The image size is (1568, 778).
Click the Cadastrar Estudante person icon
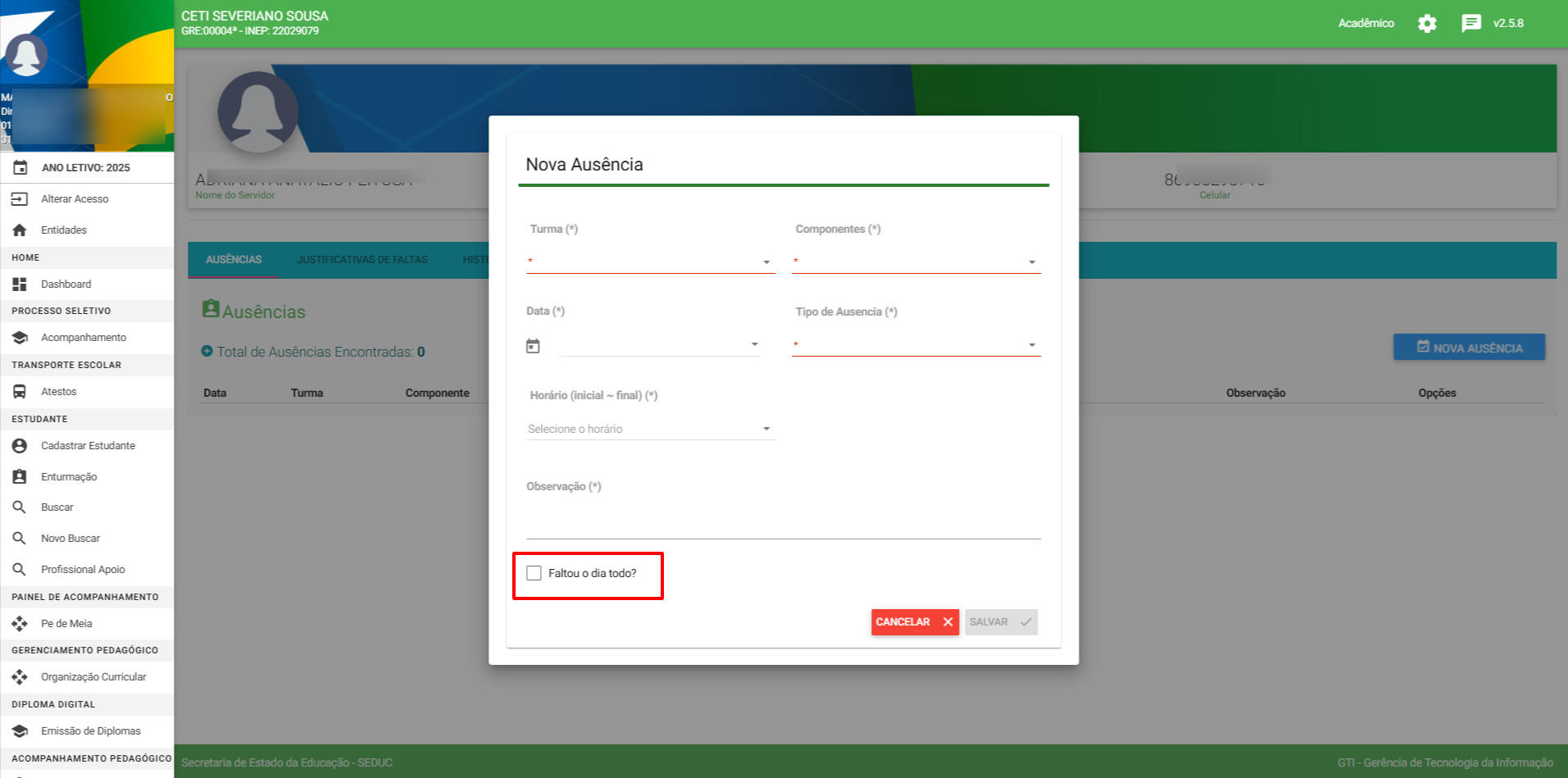coord(20,446)
